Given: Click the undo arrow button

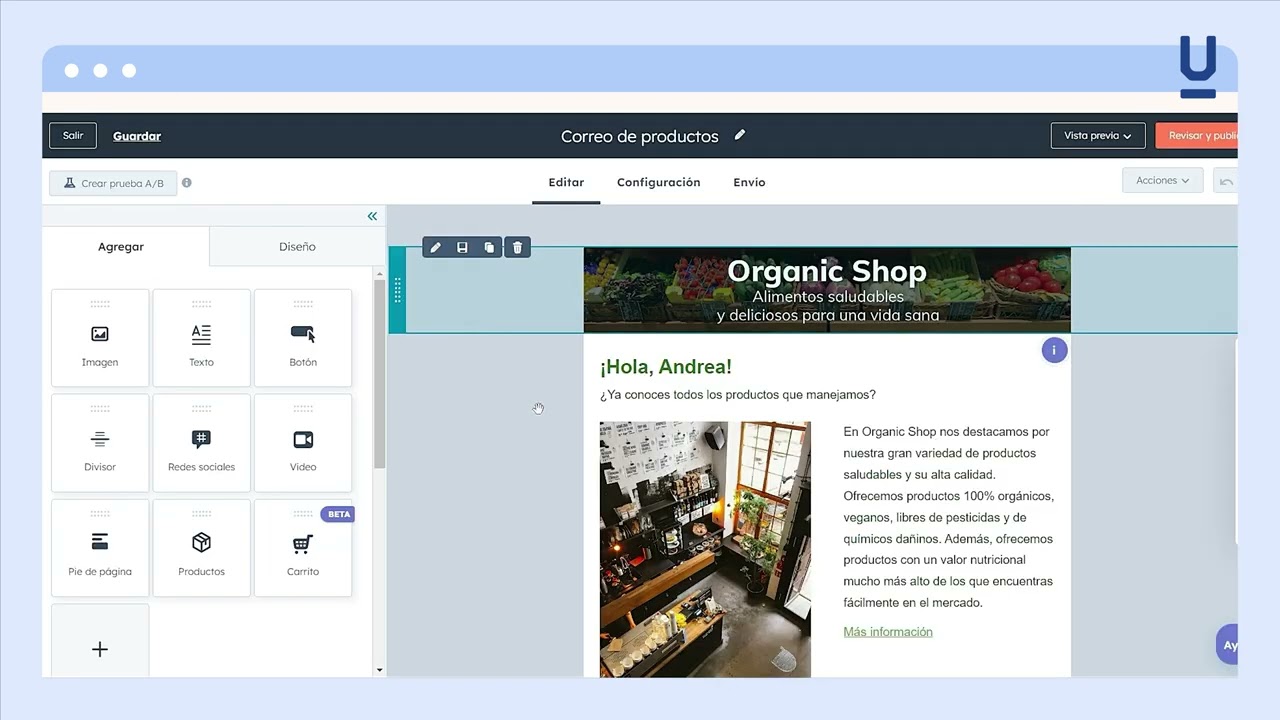Looking at the screenshot, I should click(x=1225, y=181).
